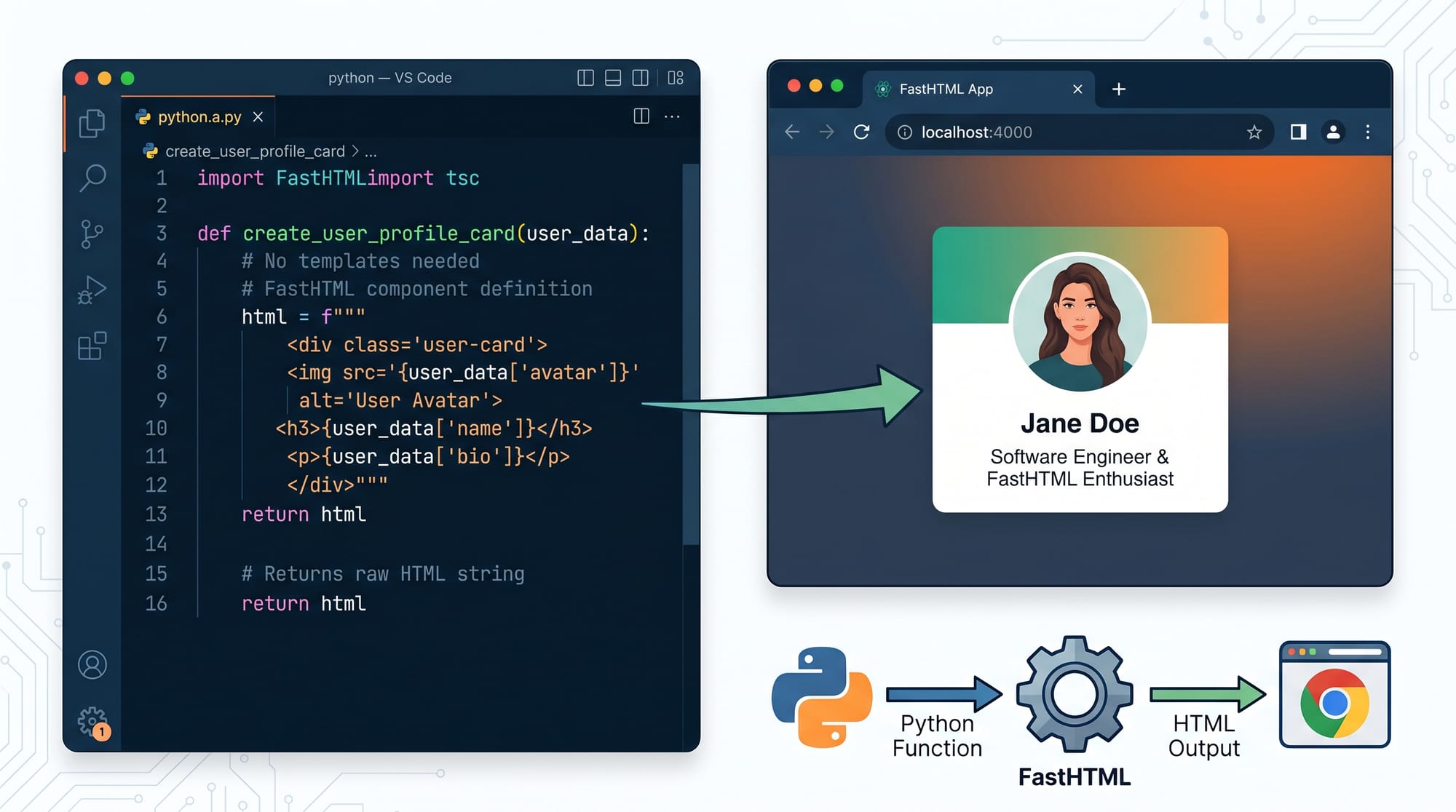This screenshot has height=812, width=1456.
Task: Toggle primary sidebar in VS Code title bar
Action: [585, 78]
